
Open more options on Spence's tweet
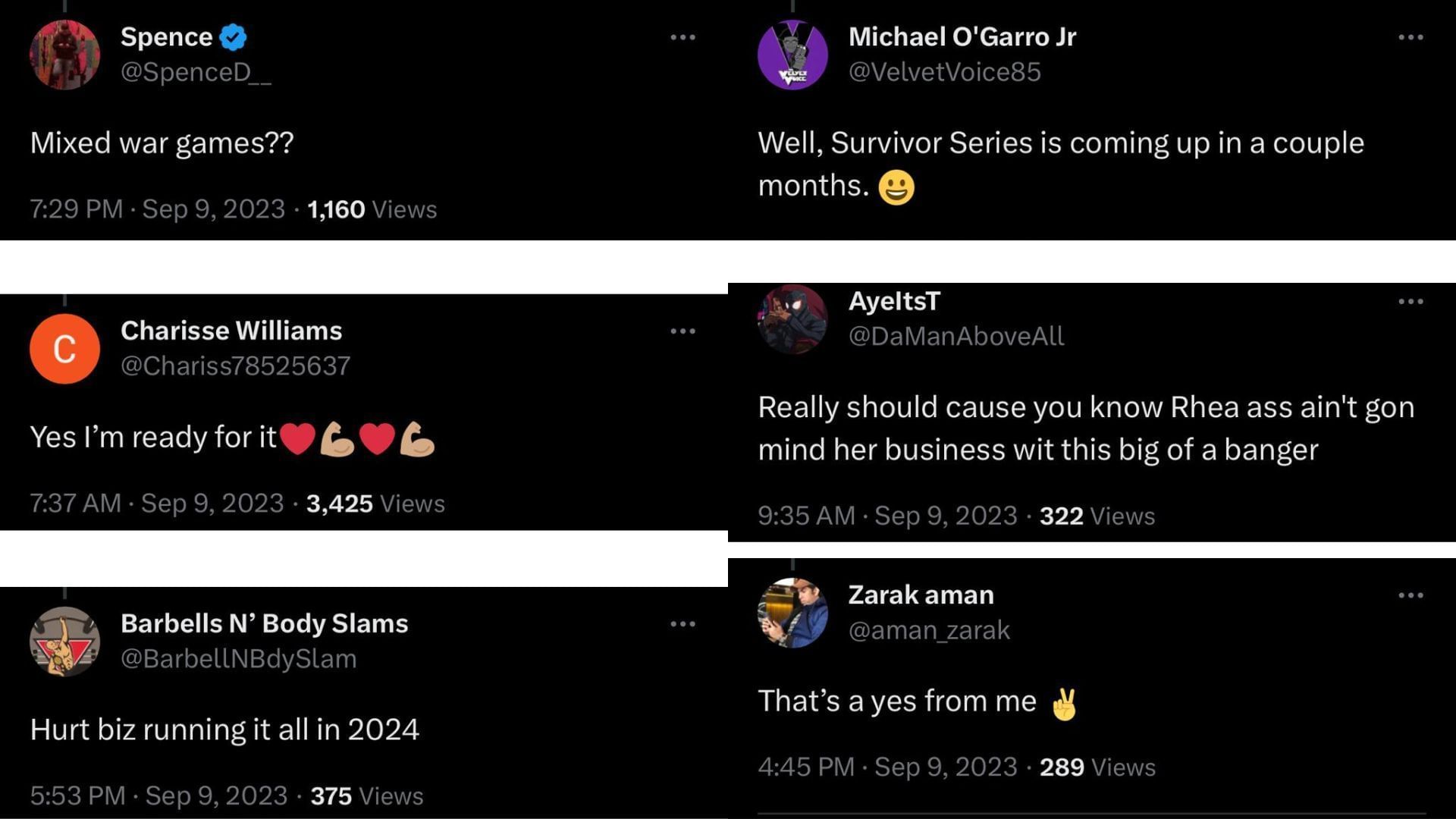click(682, 37)
